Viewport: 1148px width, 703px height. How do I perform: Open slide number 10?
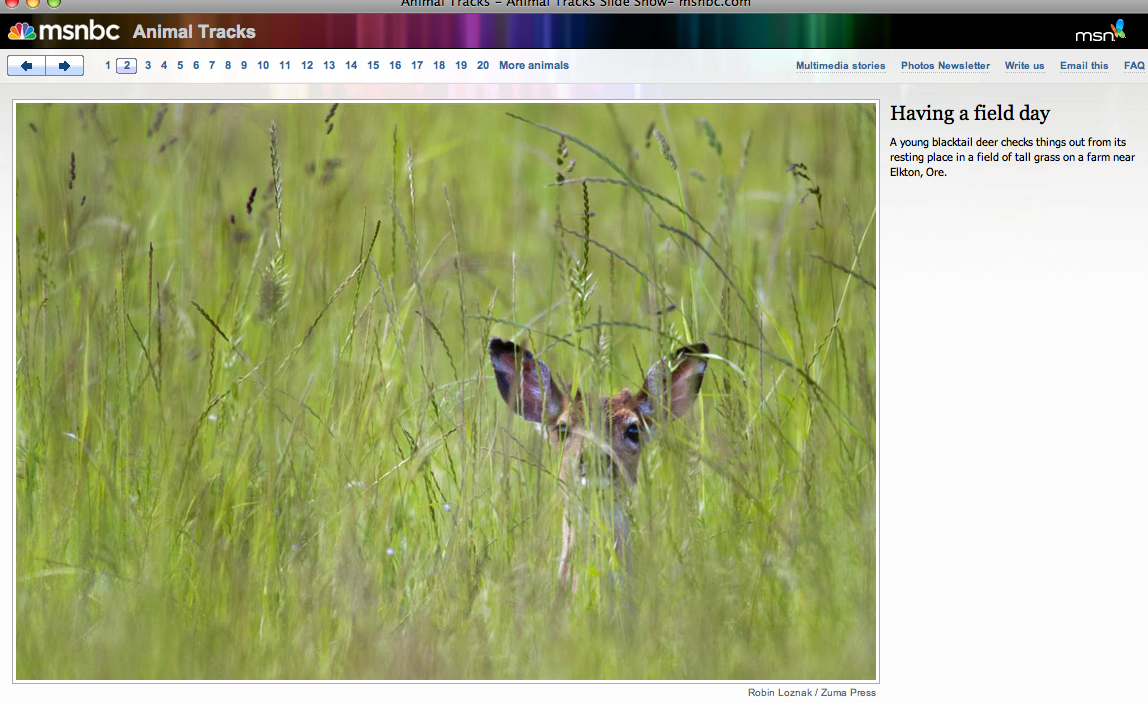(x=263, y=66)
